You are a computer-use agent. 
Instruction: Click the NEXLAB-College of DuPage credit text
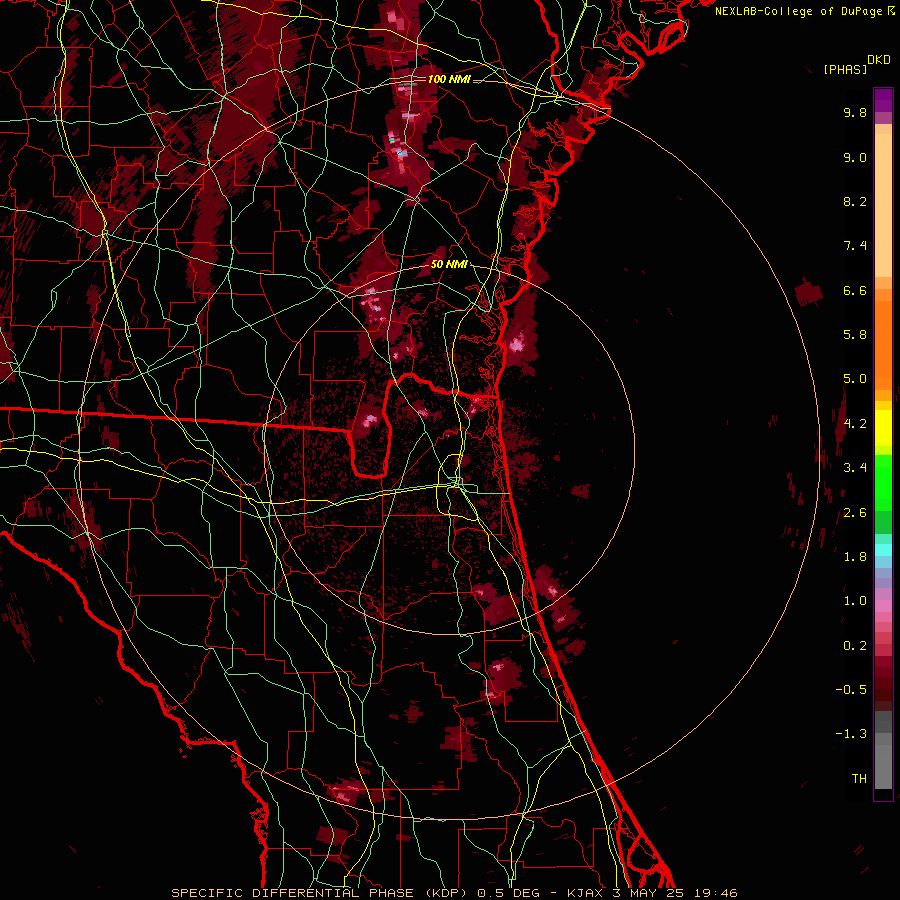click(x=798, y=11)
